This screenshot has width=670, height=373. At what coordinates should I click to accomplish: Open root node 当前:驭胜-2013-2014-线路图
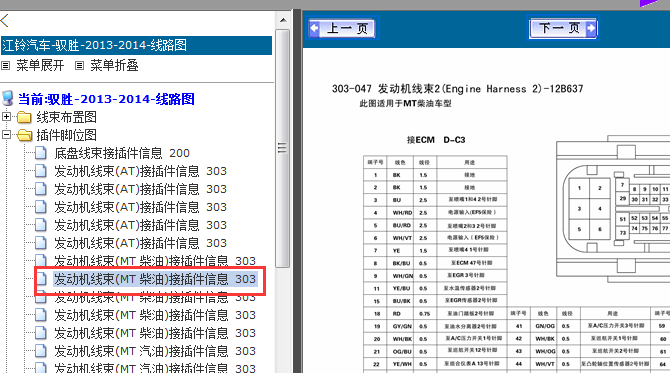pos(106,99)
